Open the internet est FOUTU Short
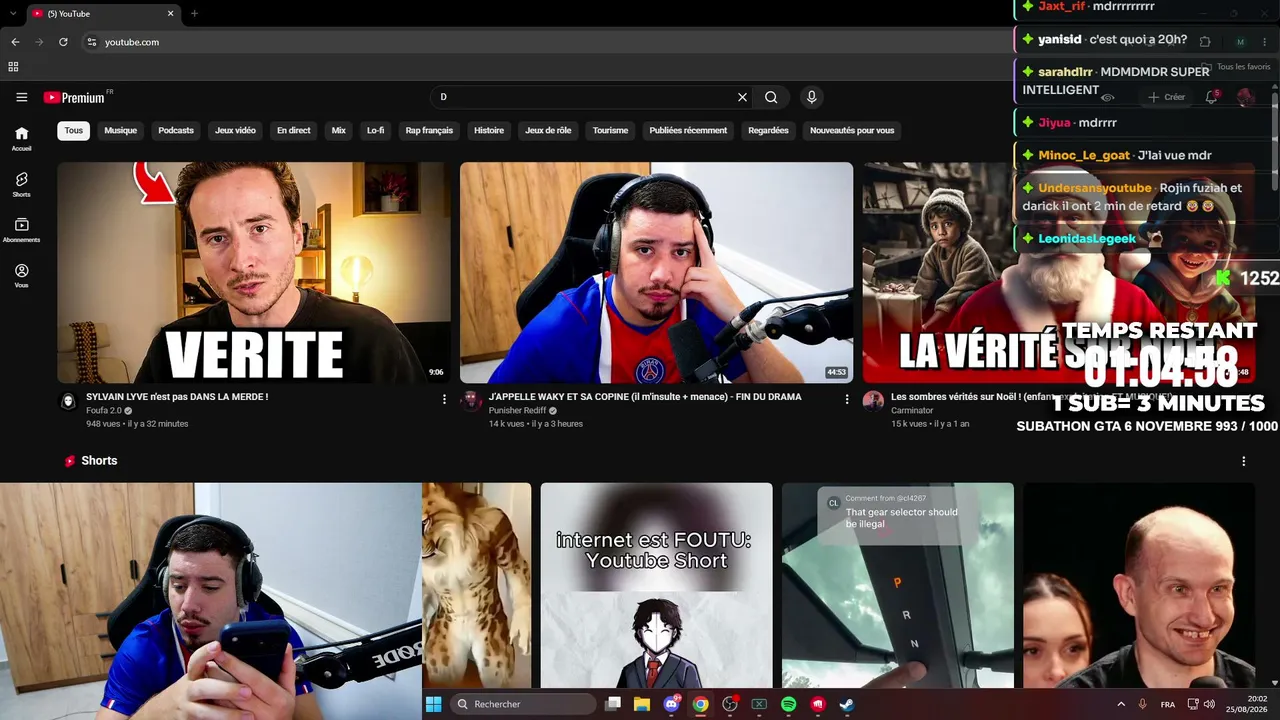This screenshot has height=720, width=1280. (x=656, y=586)
